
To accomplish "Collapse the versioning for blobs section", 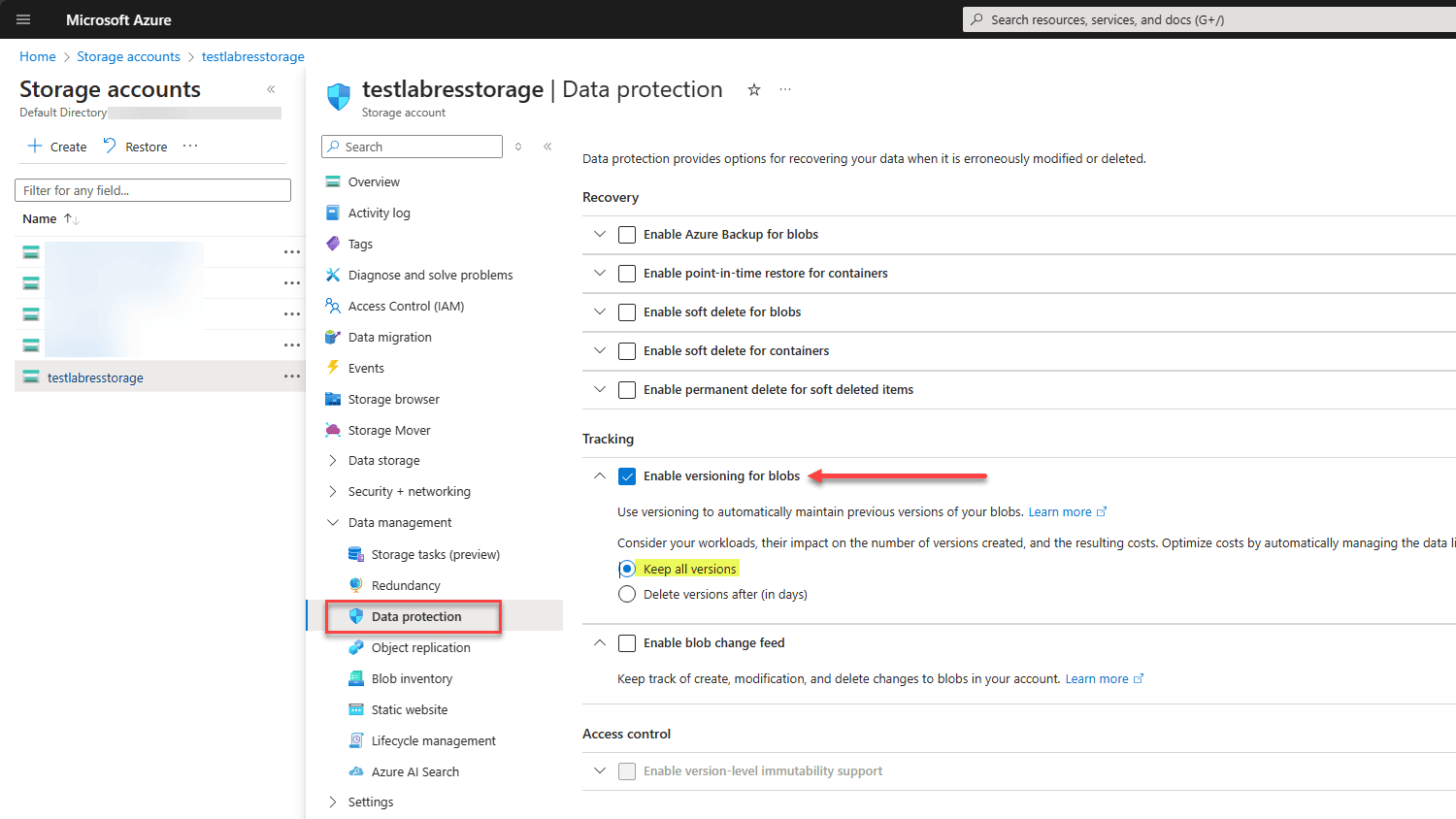I will tap(600, 475).
